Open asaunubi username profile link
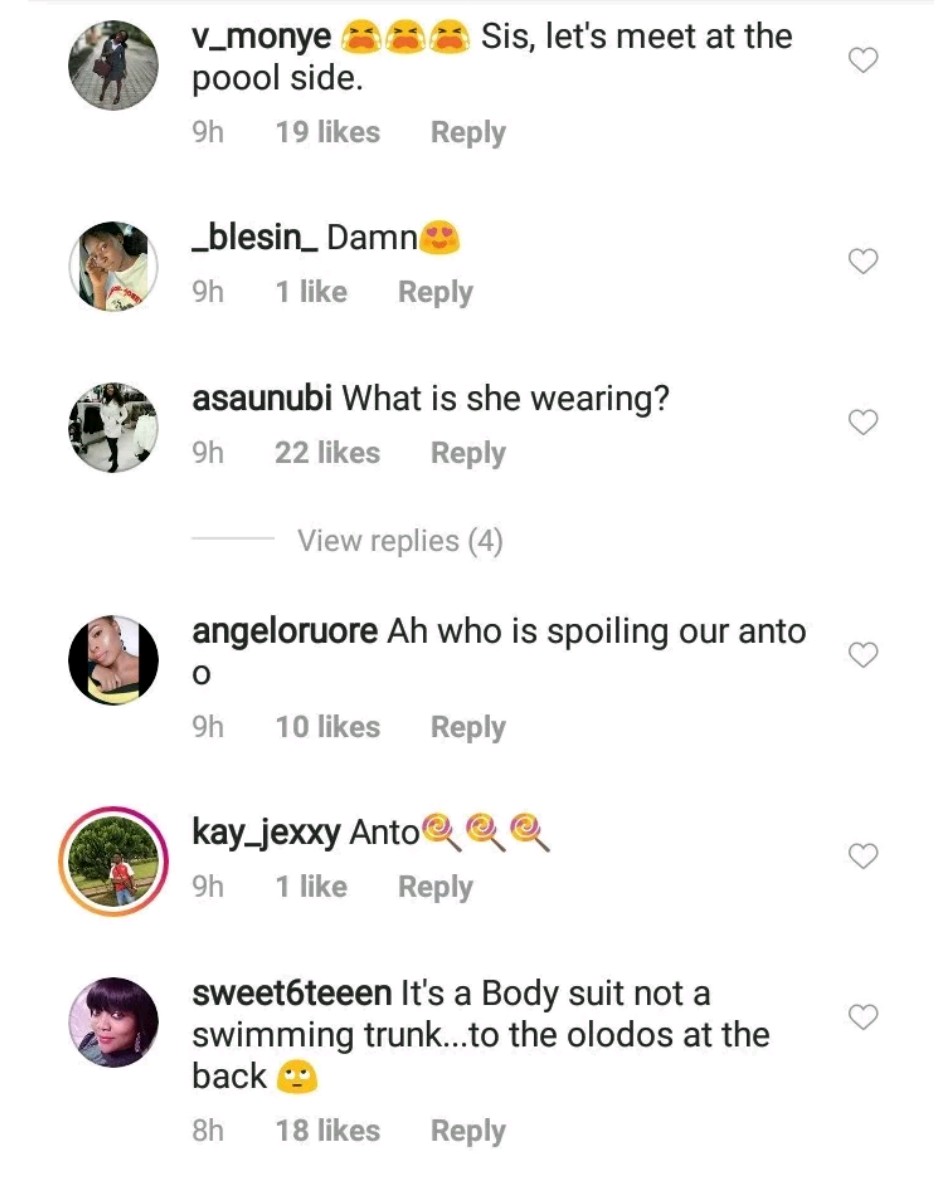Image resolution: width=947 pixels, height=1190 pixels. [x=262, y=399]
